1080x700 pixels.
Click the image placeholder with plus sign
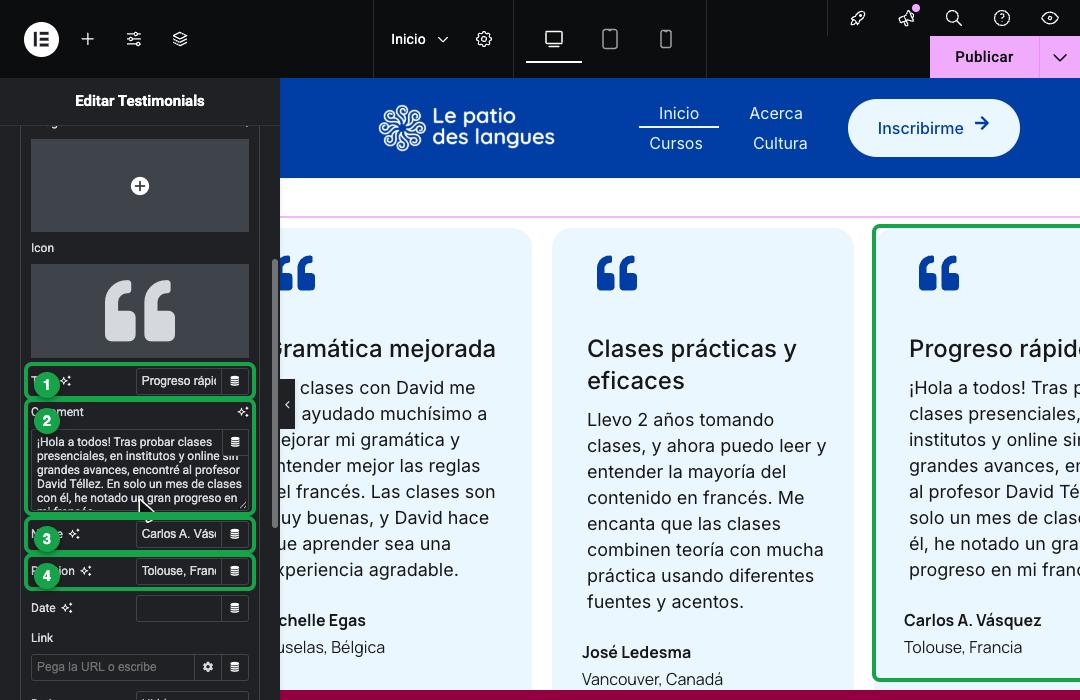pos(140,186)
